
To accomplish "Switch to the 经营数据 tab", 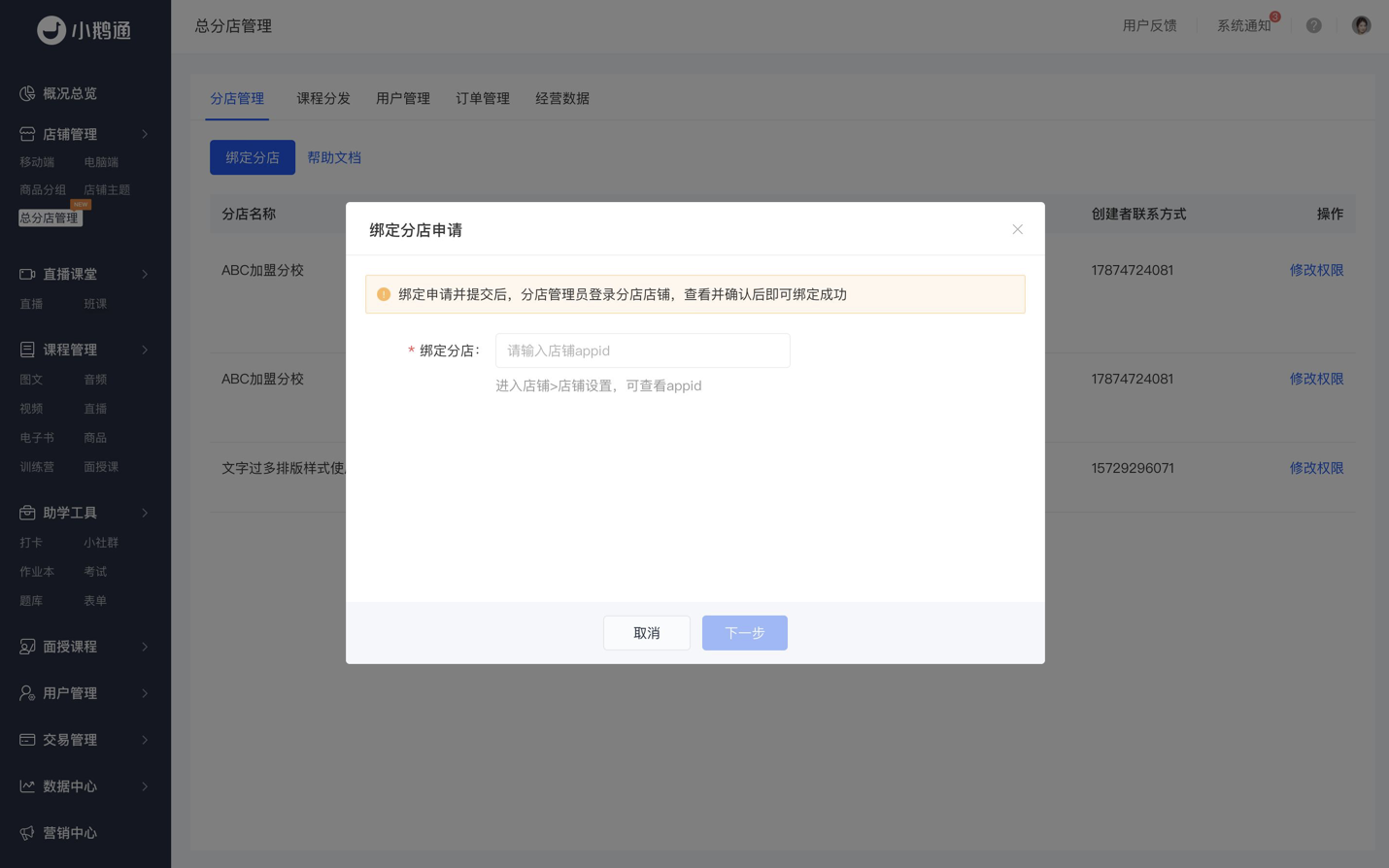I will click(x=562, y=98).
